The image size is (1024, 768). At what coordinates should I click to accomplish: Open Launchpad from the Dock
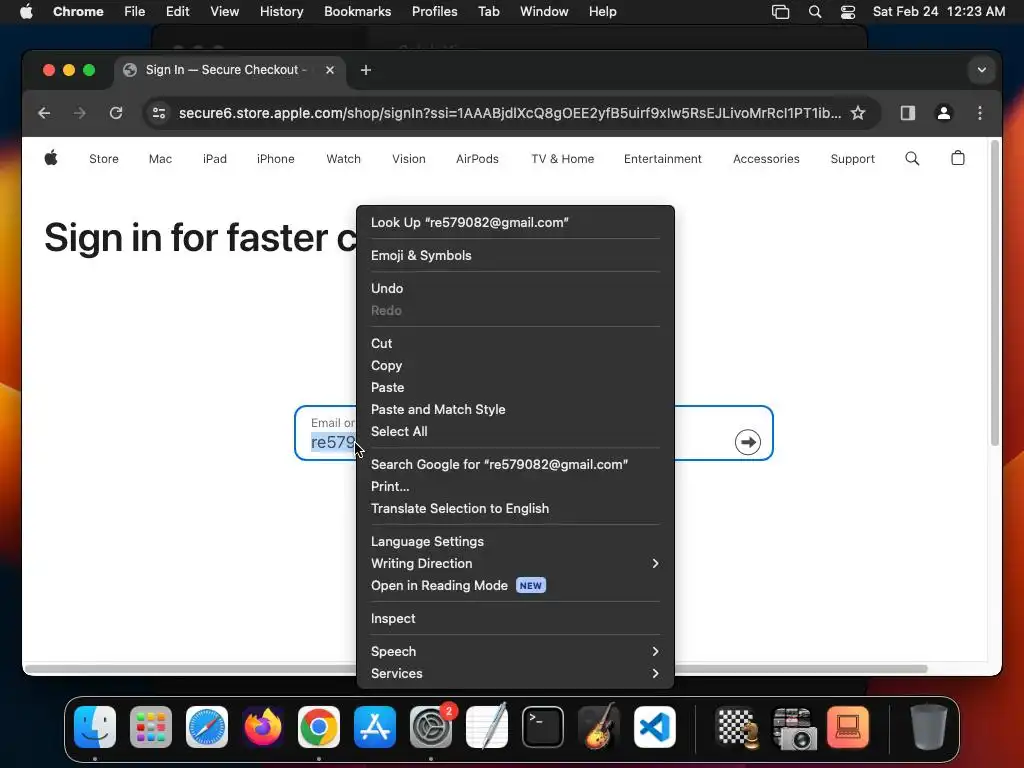pos(151,727)
